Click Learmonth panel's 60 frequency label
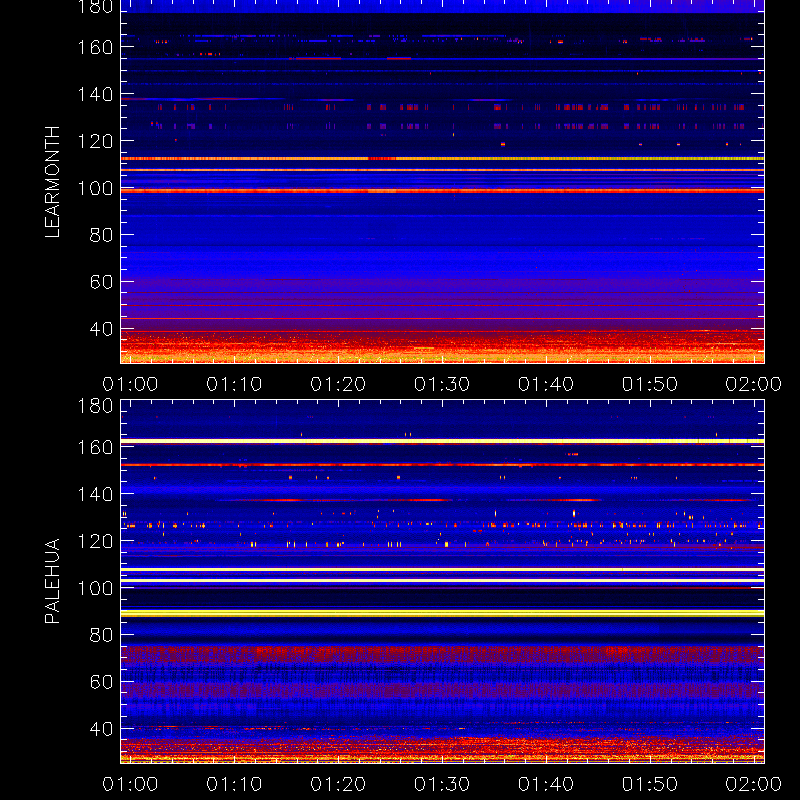The width and height of the screenshot is (800, 800). [101, 282]
